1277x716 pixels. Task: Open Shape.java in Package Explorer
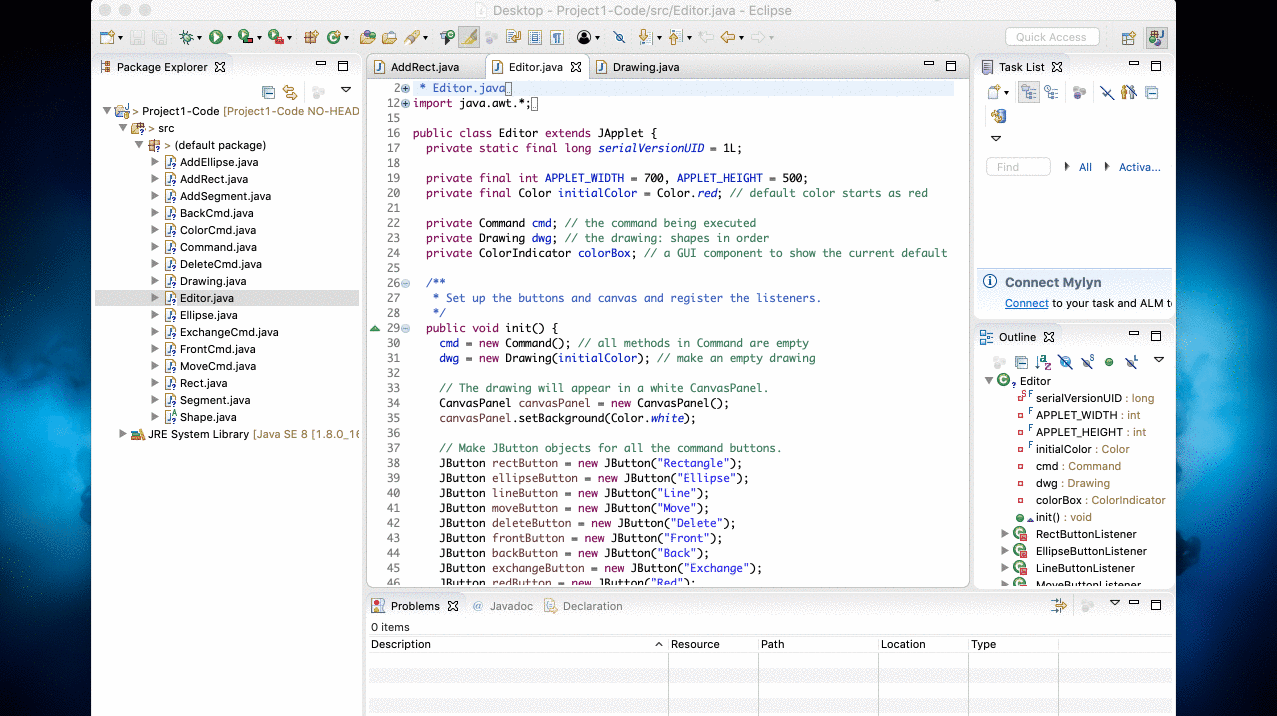click(x=208, y=417)
